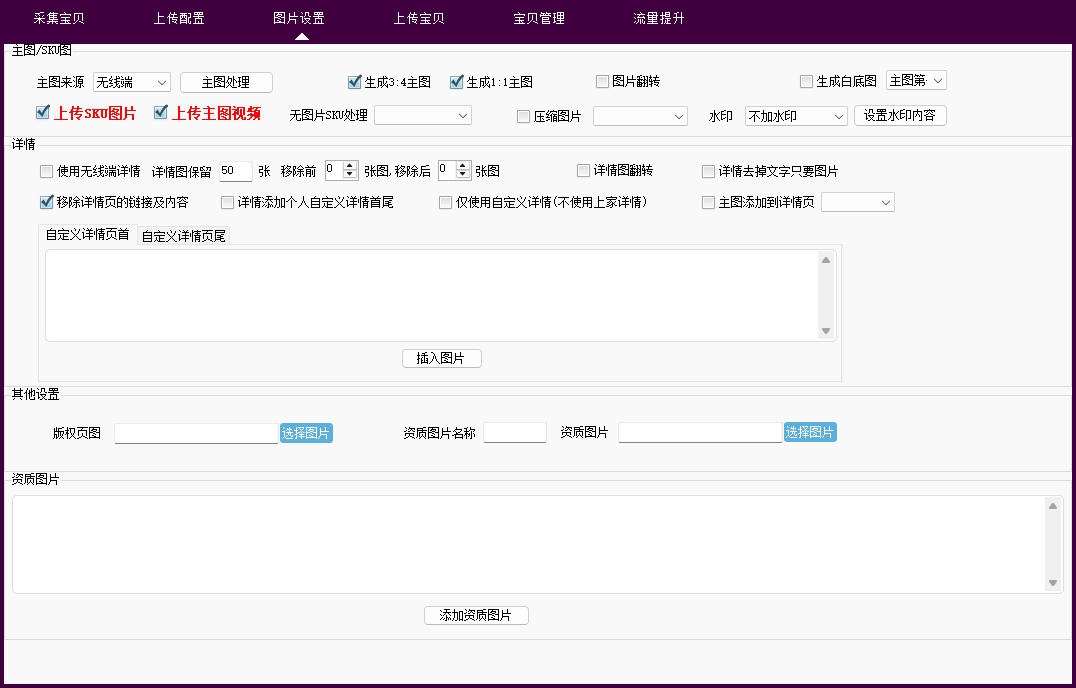Click the 资质图片 path input field
This screenshot has height=688, width=1076.
701,433
